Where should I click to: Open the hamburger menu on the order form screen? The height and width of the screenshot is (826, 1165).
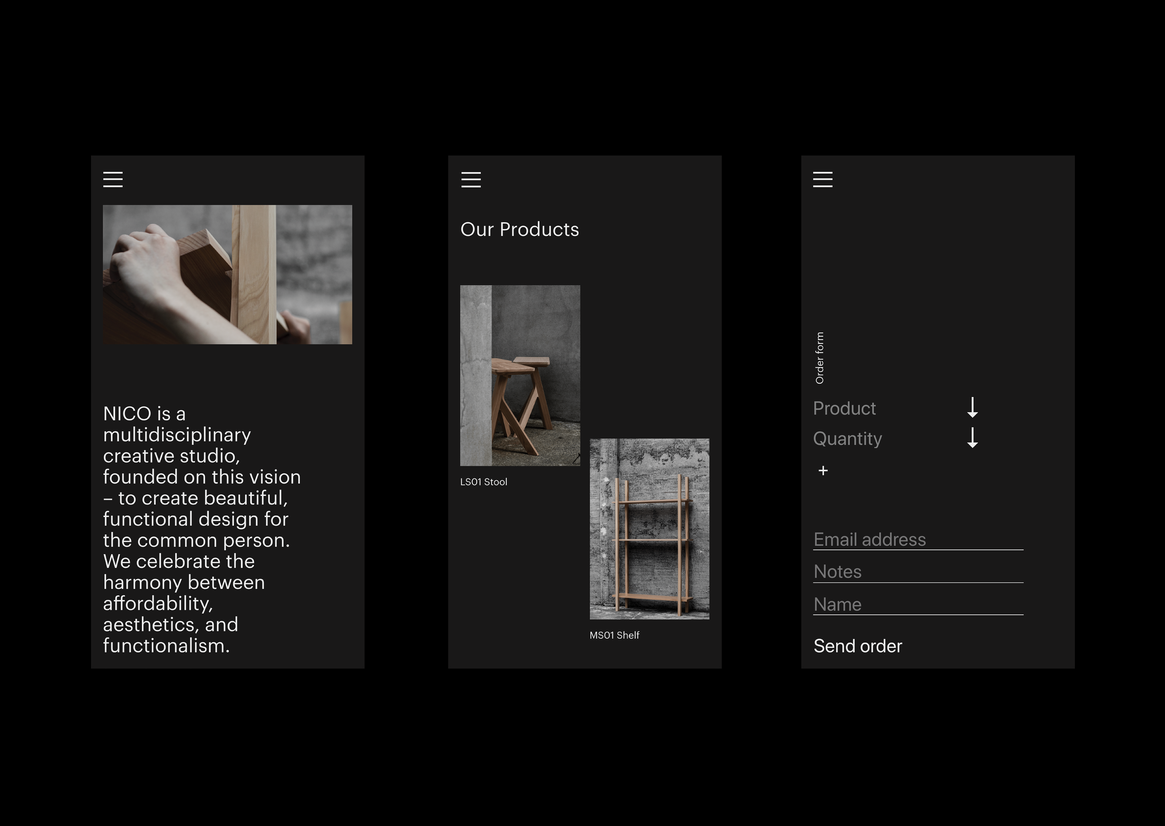823,180
